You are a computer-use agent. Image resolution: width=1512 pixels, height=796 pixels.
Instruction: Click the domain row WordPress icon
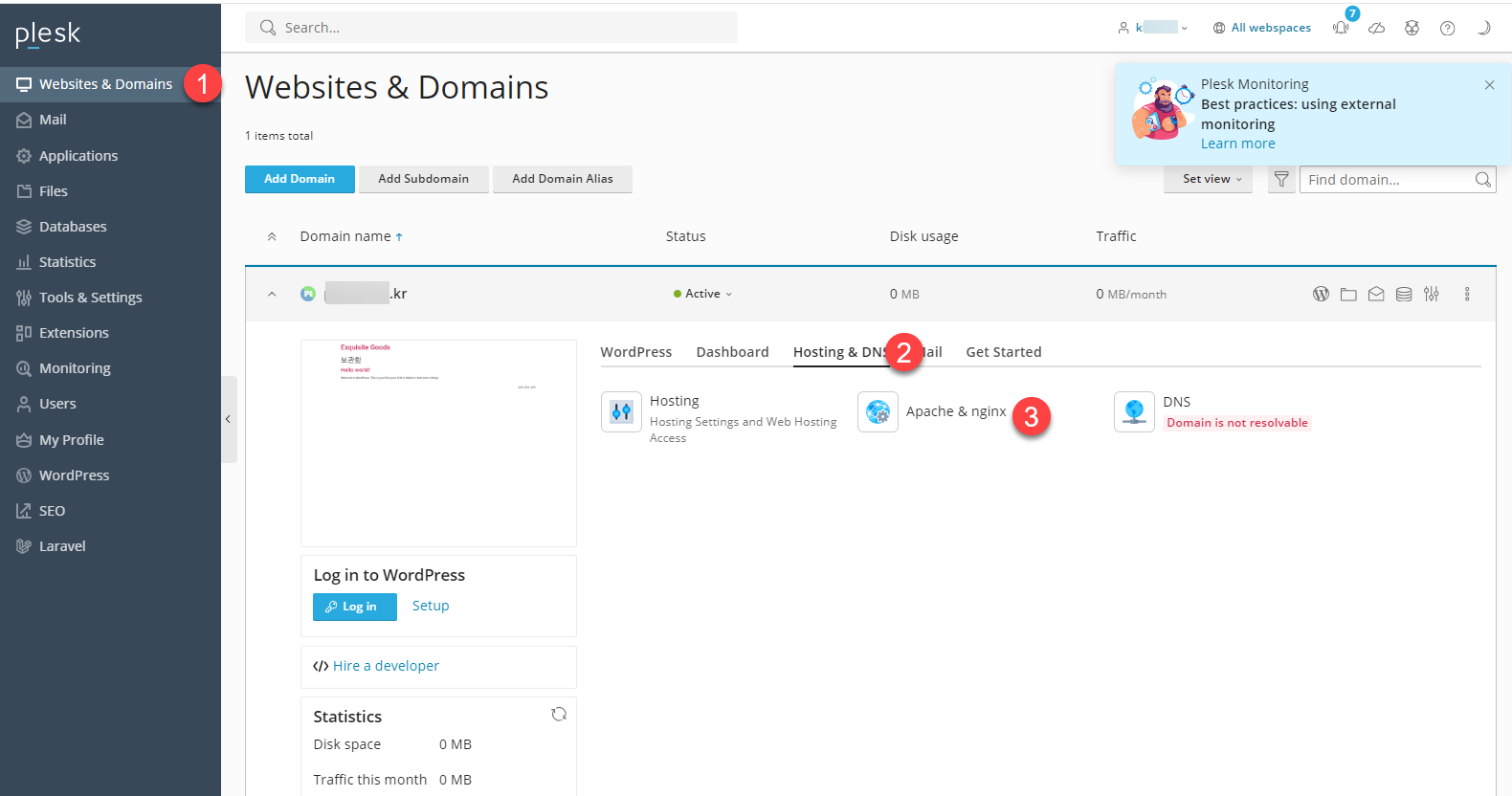1321,294
